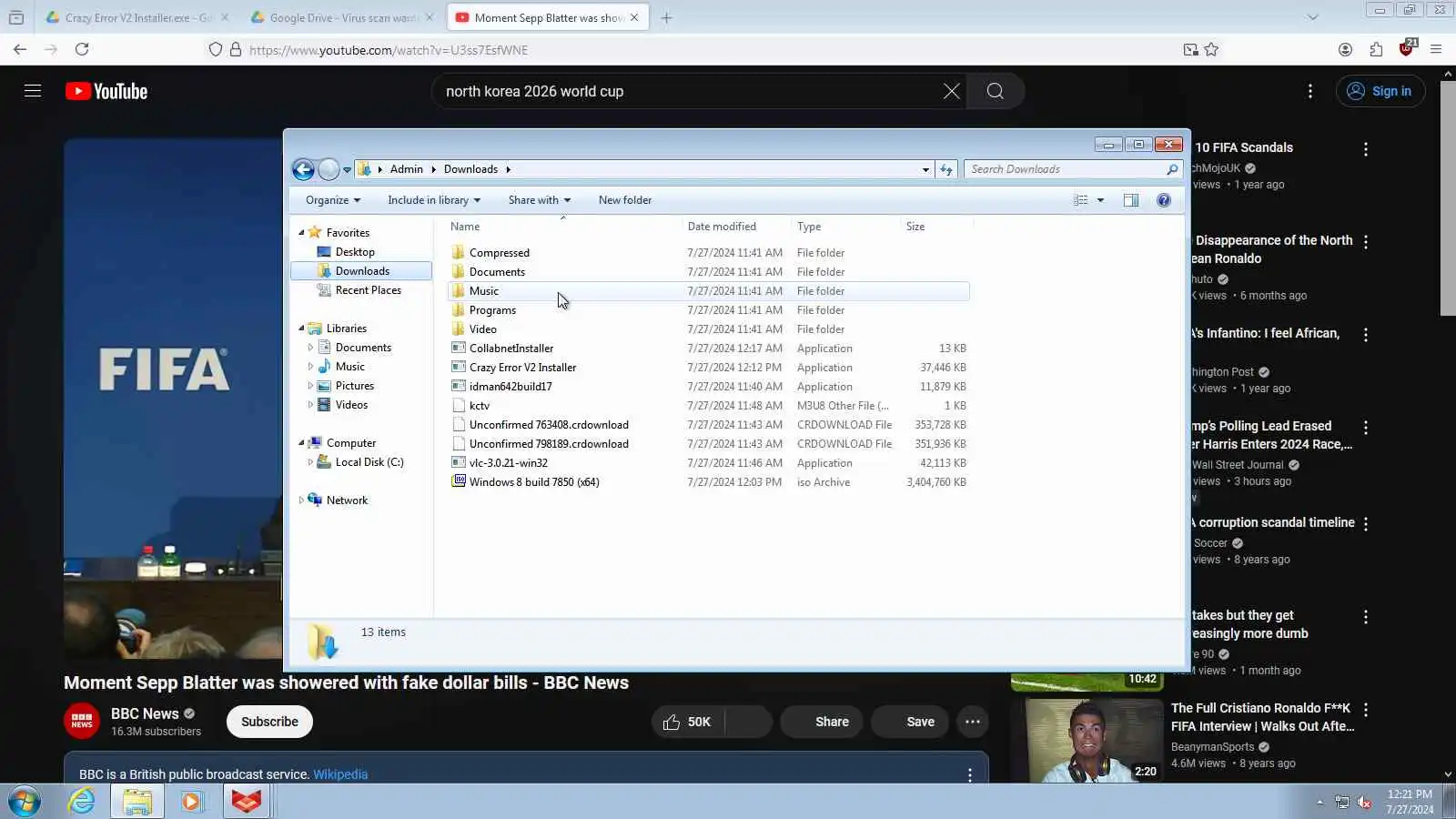Expand the Local Disk (C:) node
The image size is (1456, 819).
[310, 462]
